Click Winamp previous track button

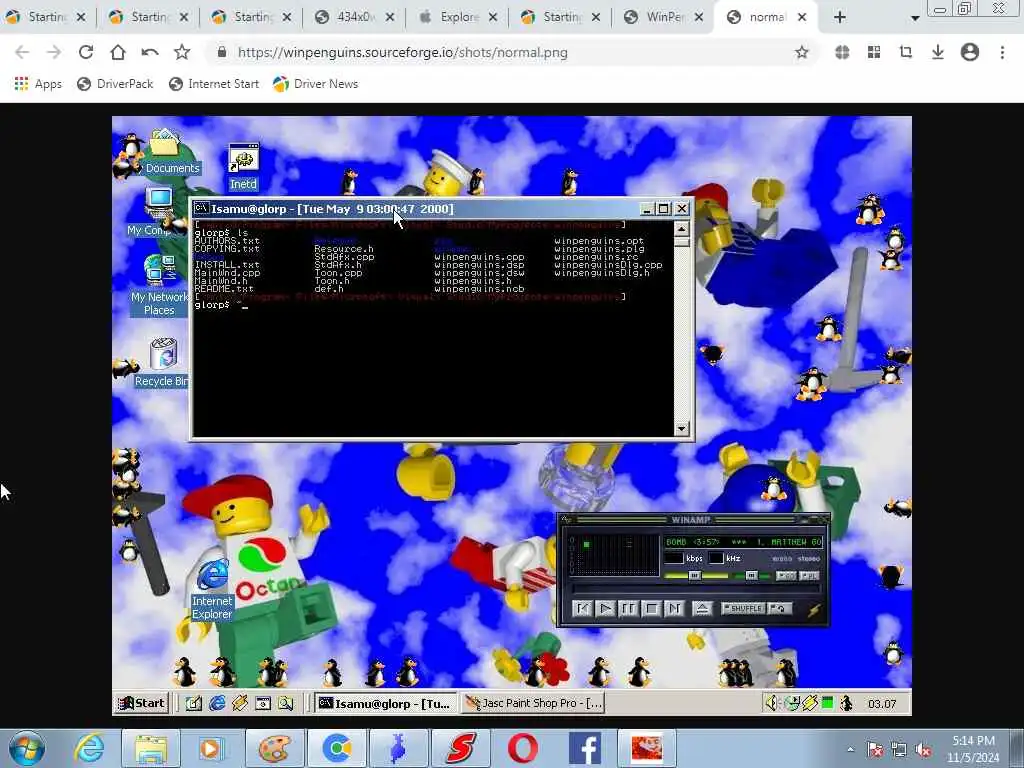click(582, 609)
